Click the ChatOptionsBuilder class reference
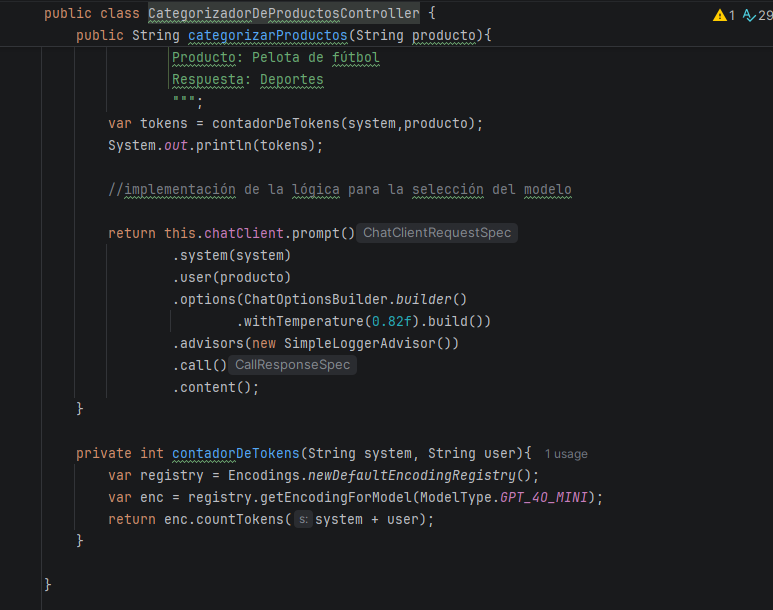This screenshot has height=610, width=773. [x=316, y=299]
